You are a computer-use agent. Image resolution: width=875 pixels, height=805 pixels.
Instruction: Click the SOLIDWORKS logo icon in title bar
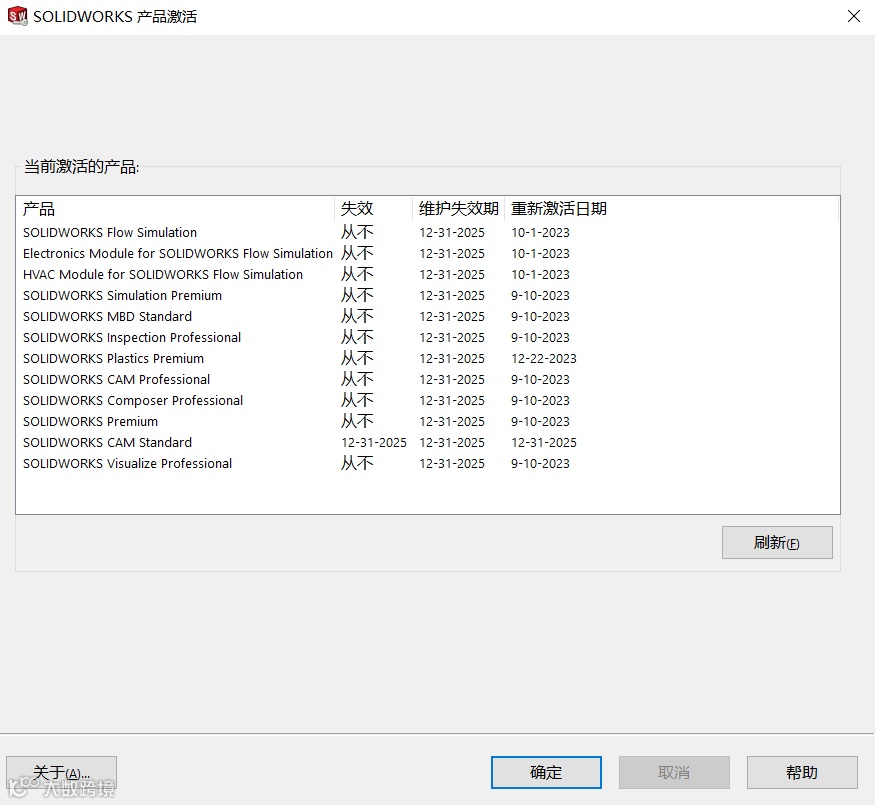[x=17, y=16]
